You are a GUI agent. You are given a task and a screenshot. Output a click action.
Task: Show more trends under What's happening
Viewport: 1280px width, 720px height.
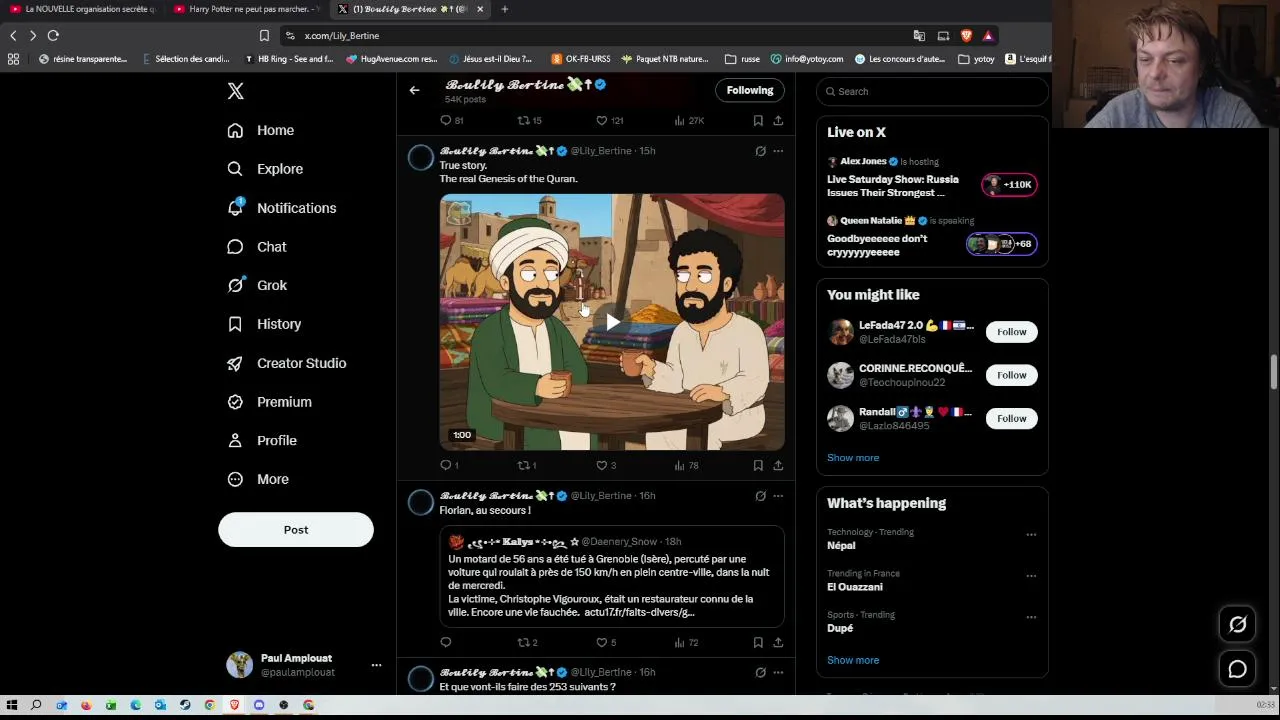[x=853, y=660]
